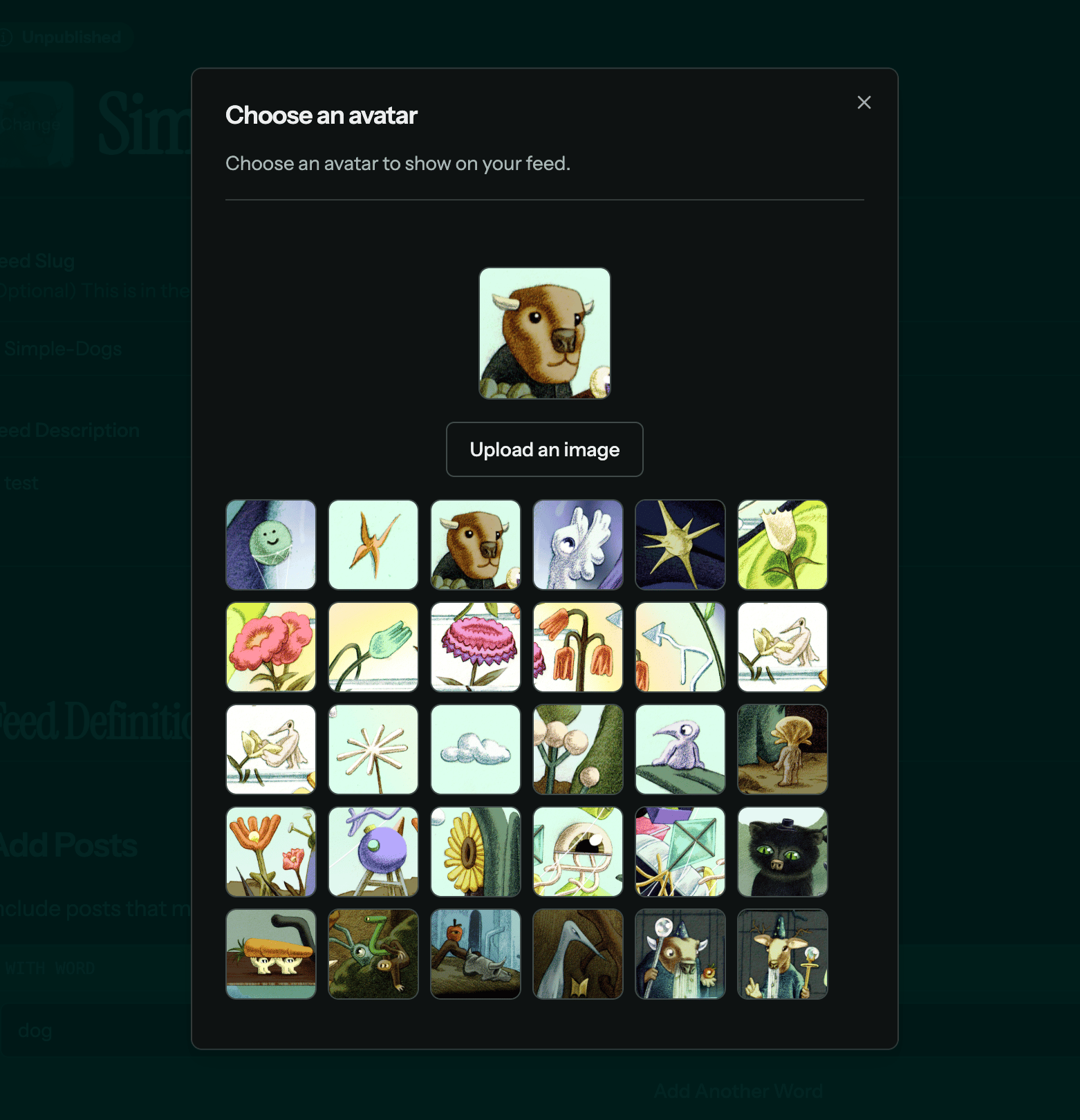Choose the deer wizard with antlers avatar
The image size is (1080, 1120).
(x=783, y=954)
